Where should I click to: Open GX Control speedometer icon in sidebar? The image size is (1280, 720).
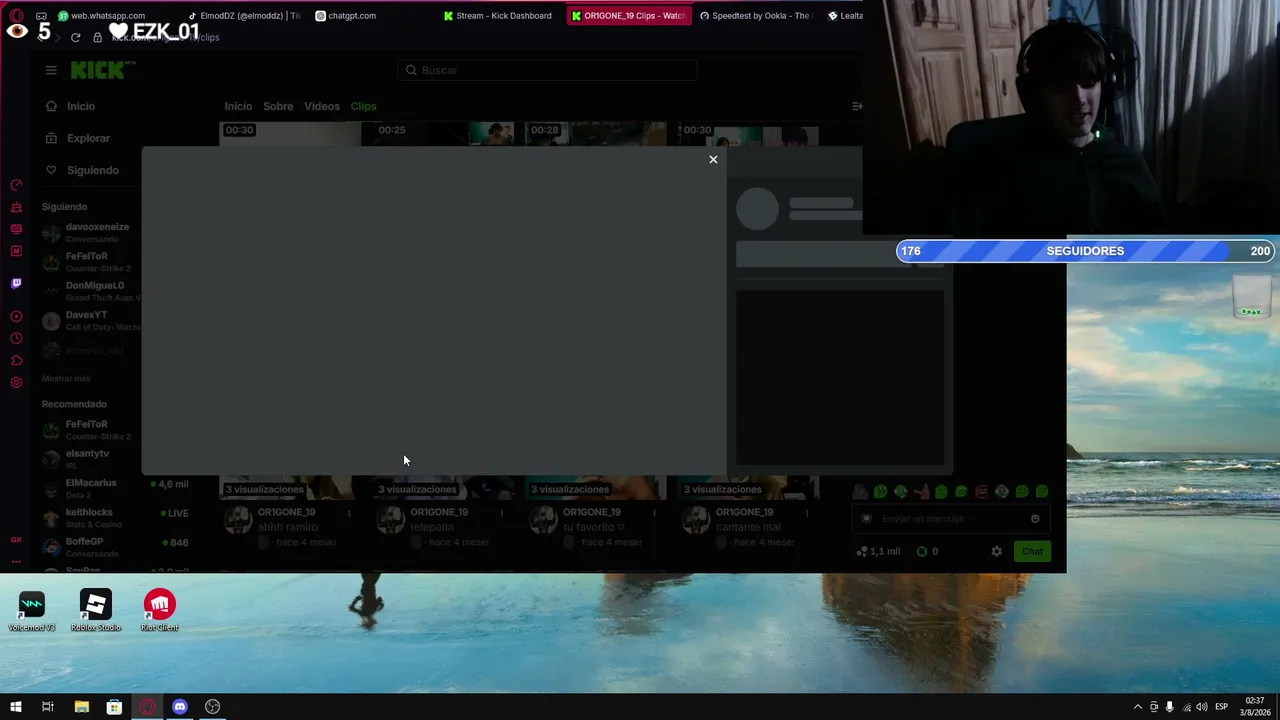click(16, 185)
